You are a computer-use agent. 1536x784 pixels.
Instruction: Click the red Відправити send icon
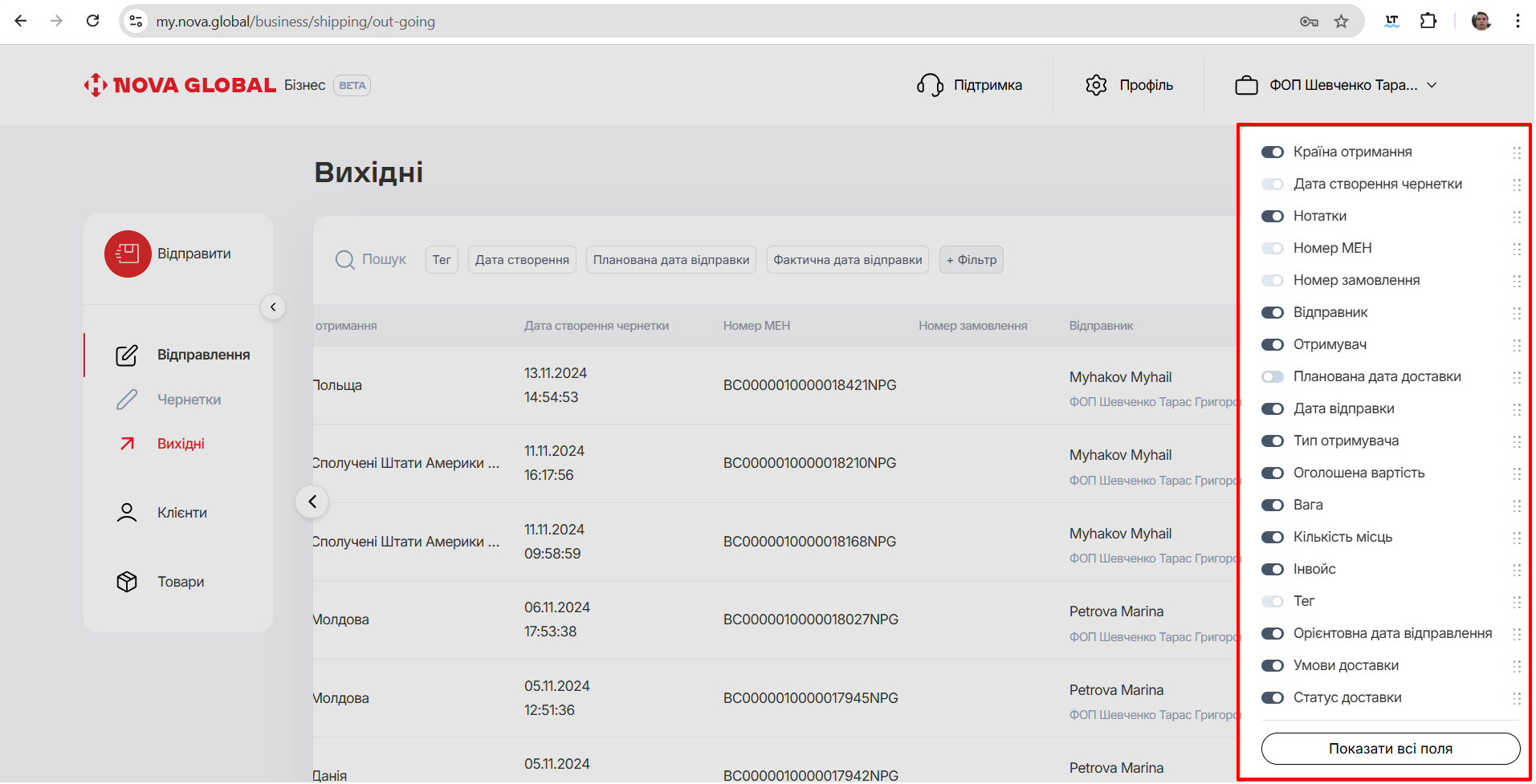pos(128,254)
